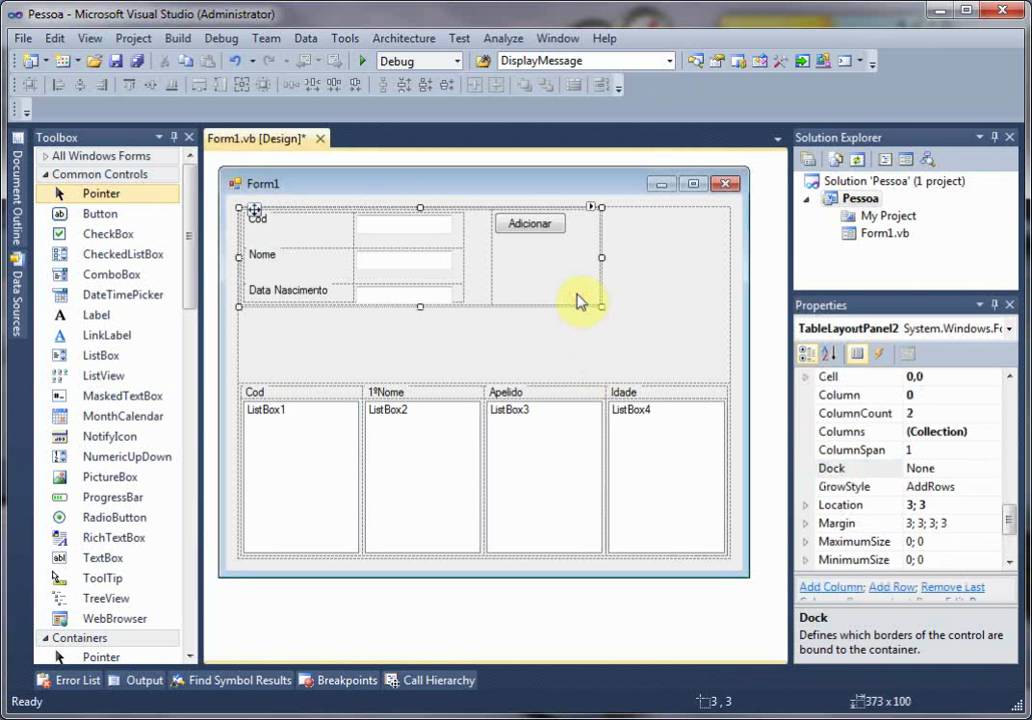Open the Error List tab
Screen dimensions: 1032x720
pyautogui.click(x=68, y=681)
